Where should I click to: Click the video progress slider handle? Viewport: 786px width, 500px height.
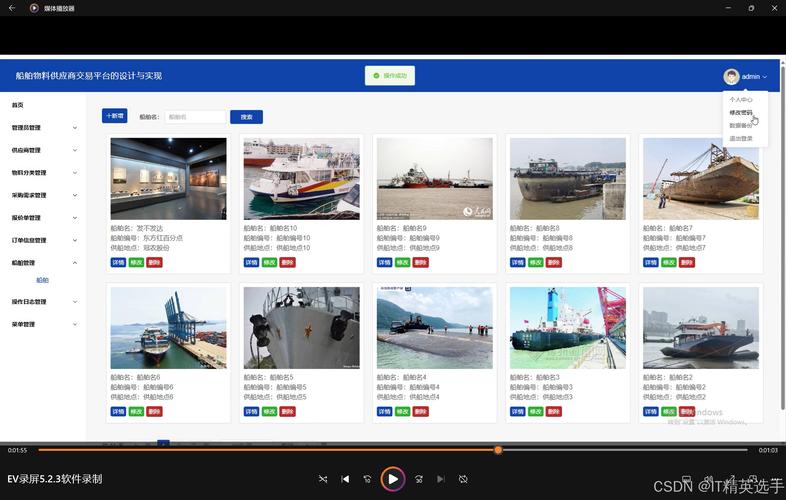click(498, 450)
